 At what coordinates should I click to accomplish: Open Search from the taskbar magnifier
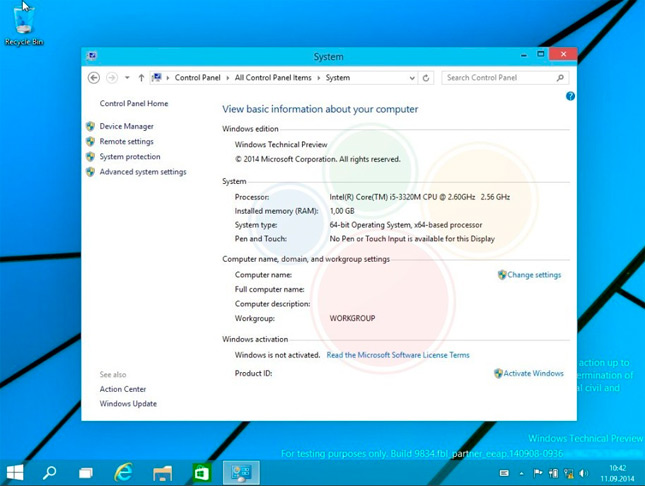50,472
